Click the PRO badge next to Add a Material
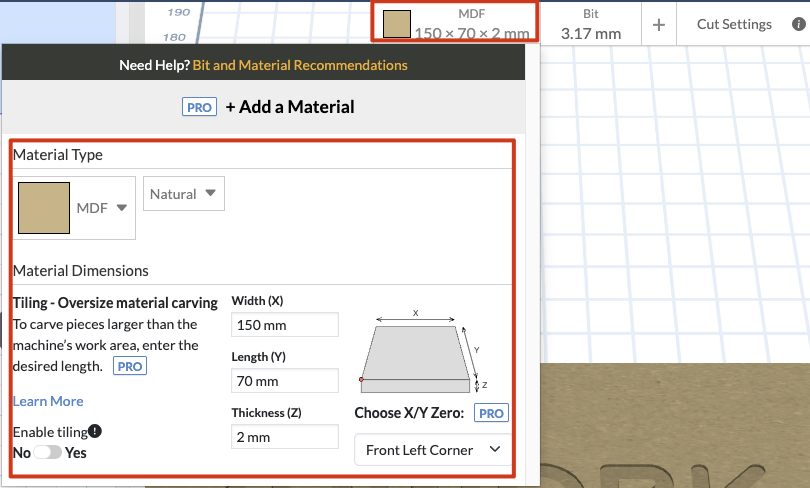810x488 pixels. coord(200,107)
